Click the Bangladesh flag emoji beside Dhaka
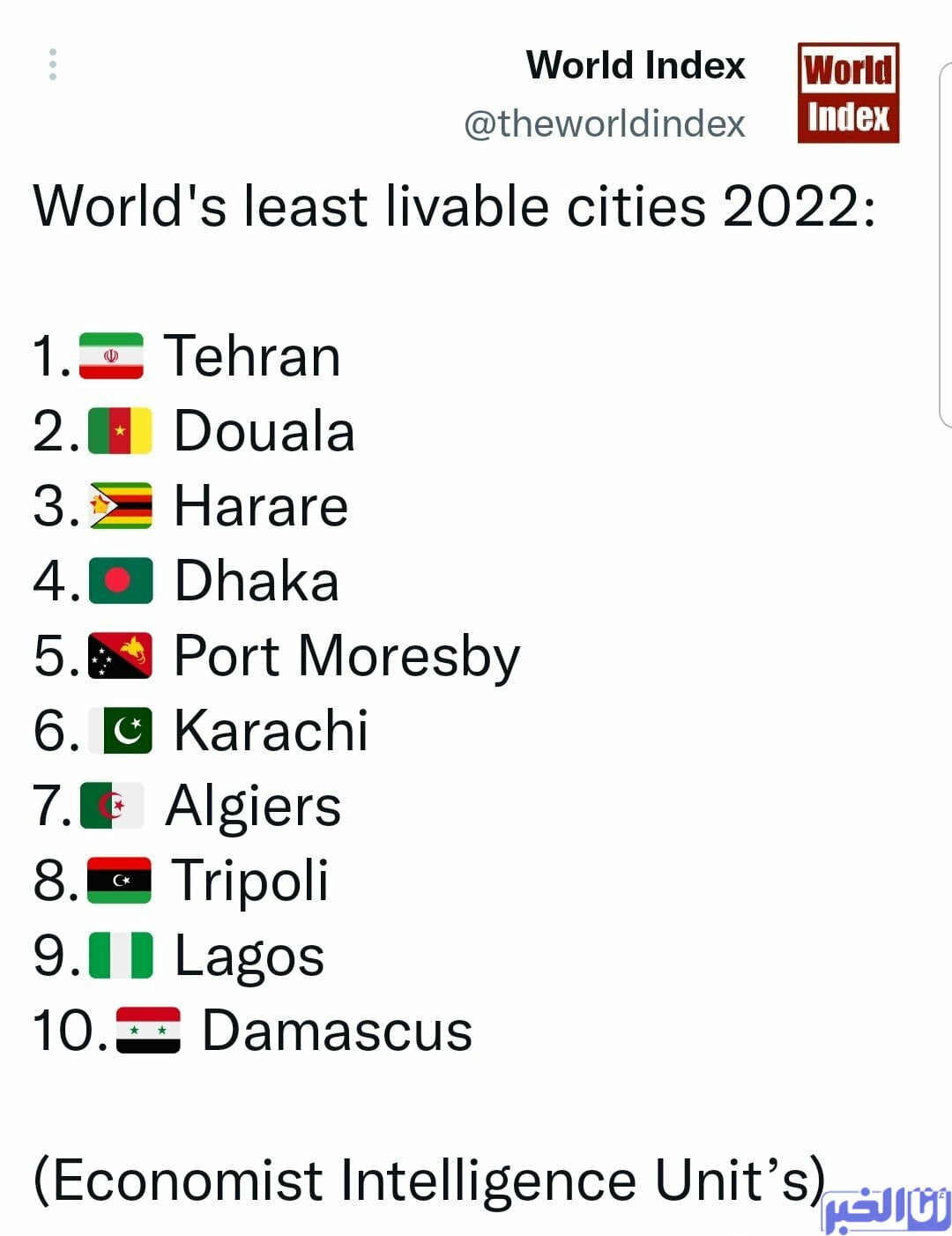952x1236 pixels. click(x=121, y=580)
